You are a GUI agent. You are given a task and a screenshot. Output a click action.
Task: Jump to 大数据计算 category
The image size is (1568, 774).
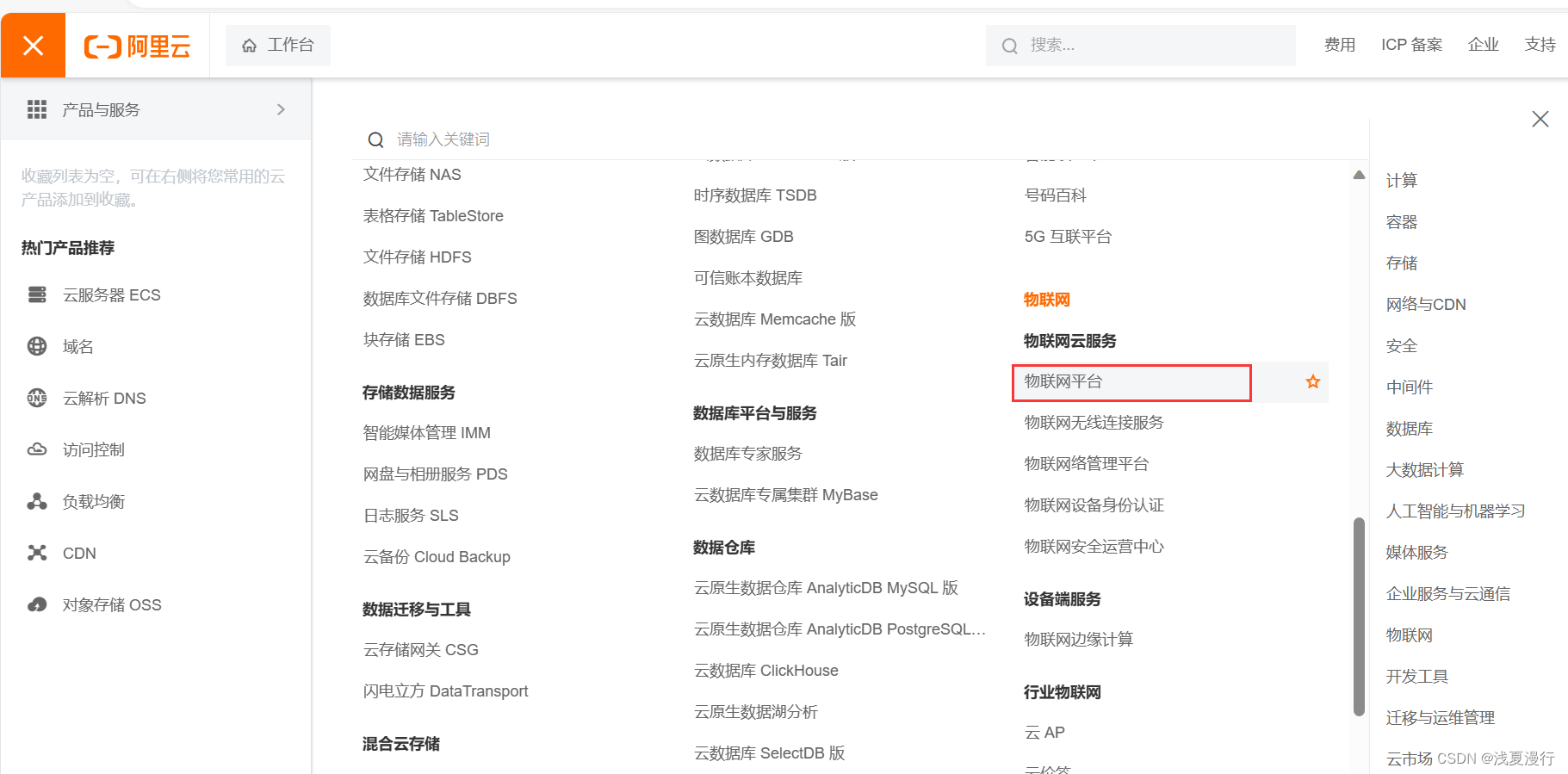[1425, 469]
